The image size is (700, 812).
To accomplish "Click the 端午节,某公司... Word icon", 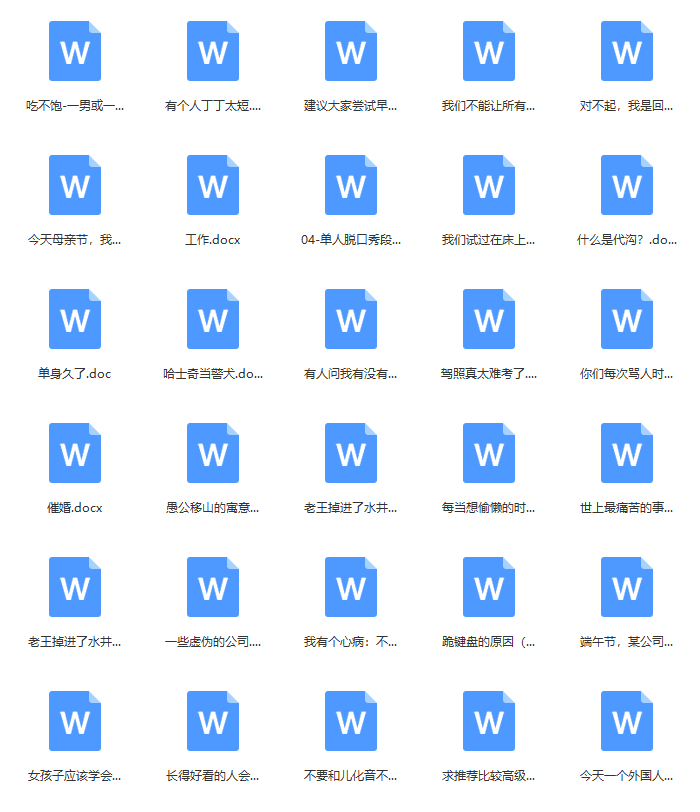I will coord(627,587).
